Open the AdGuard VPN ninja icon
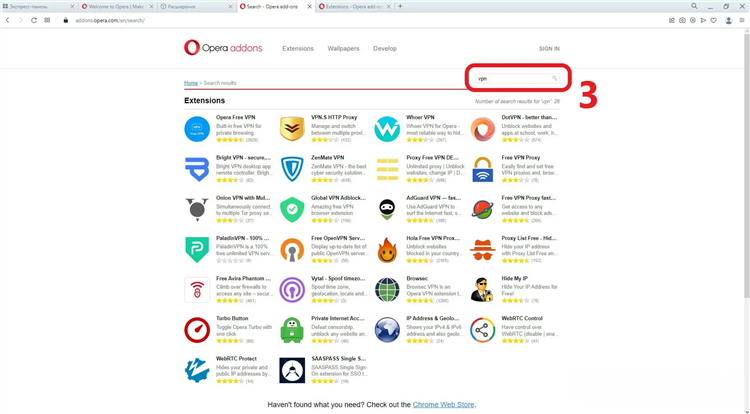 [387, 210]
